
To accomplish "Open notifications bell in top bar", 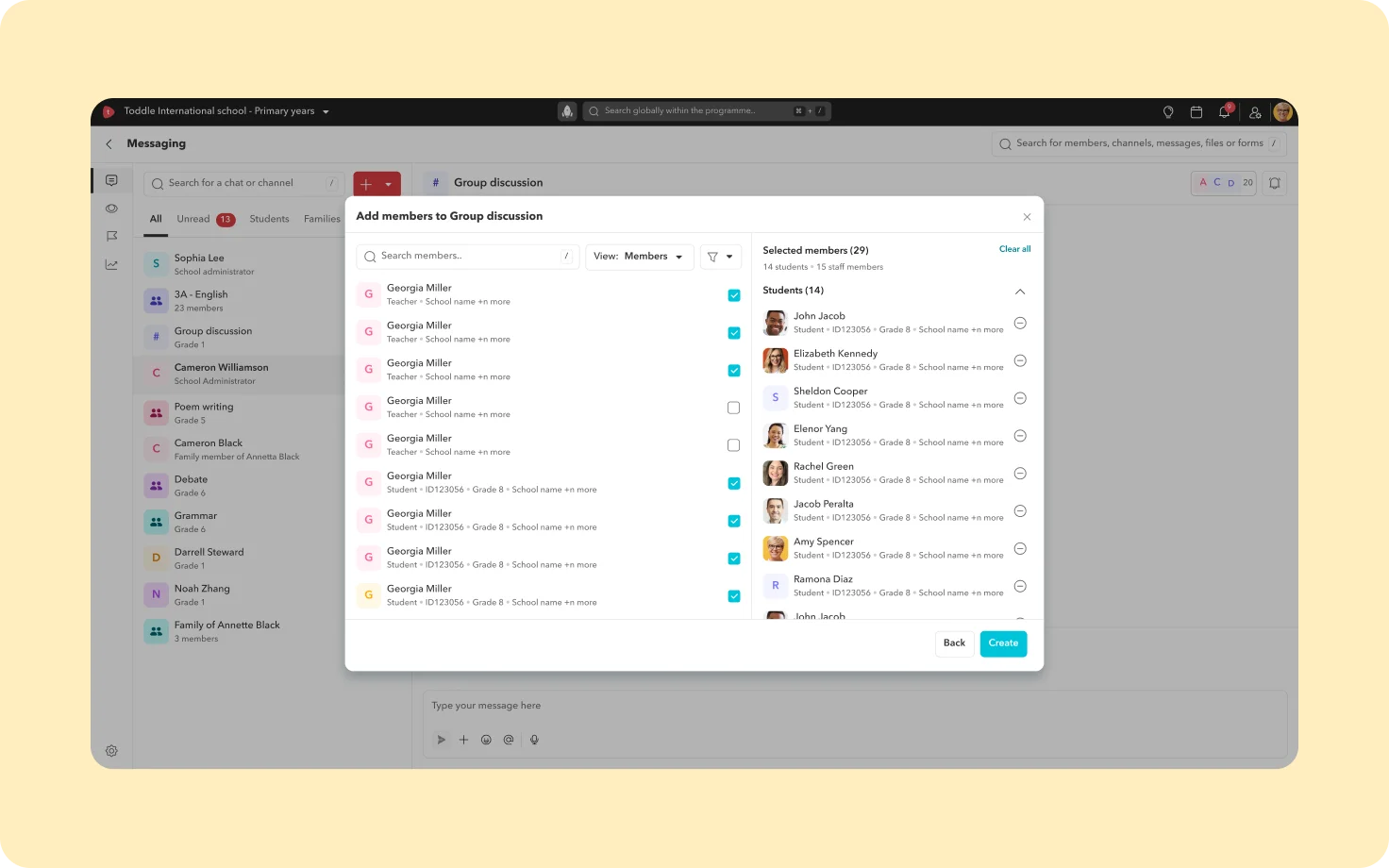I will 1224,111.
